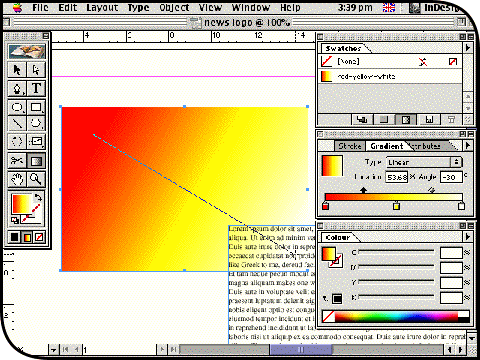Select the Ellipse tool
Screen dimensions: 480x360
click(17, 107)
